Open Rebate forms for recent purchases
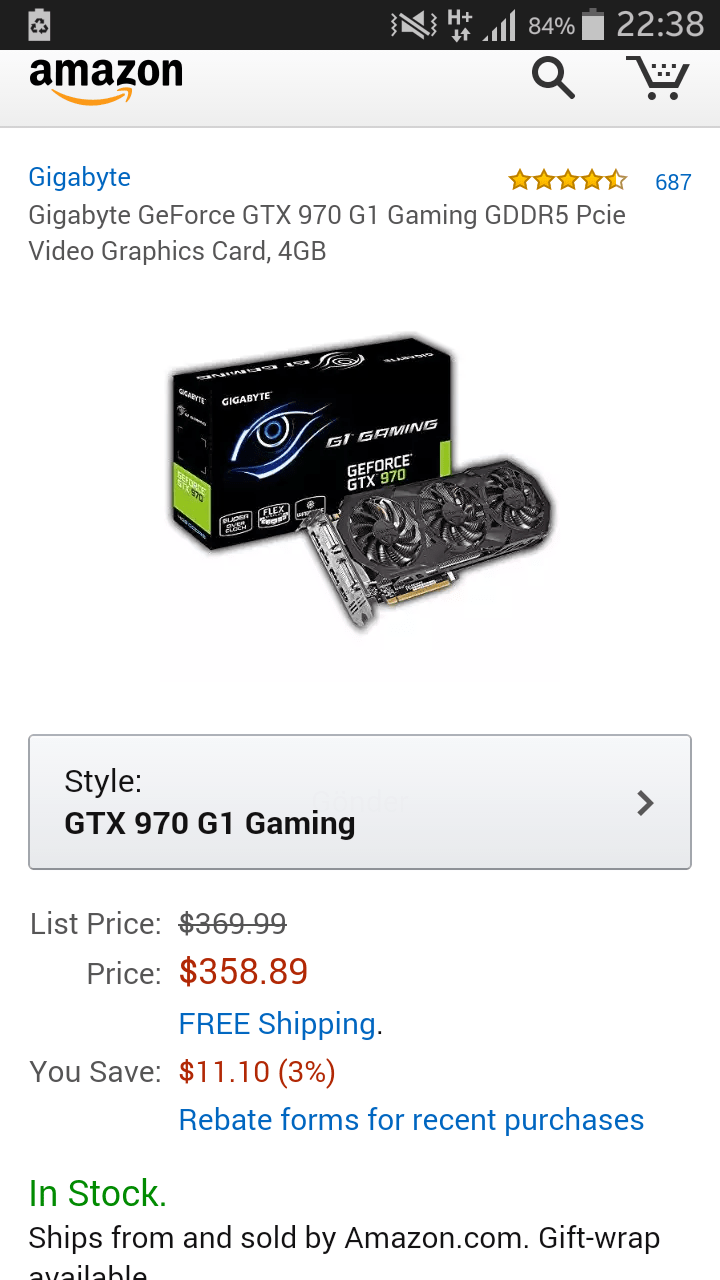The image size is (720, 1280). (411, 1120)
